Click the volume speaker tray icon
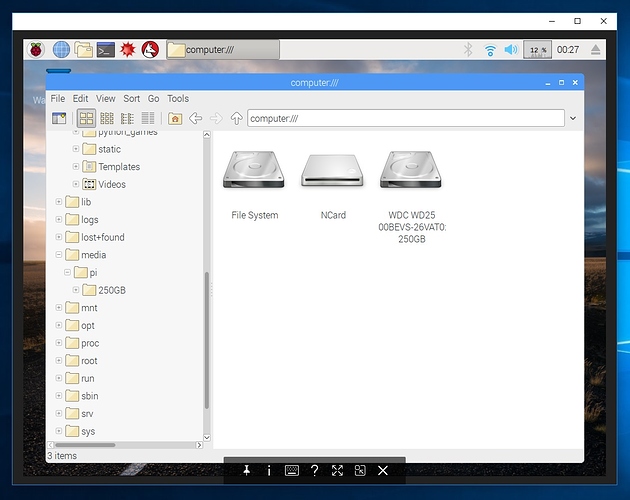The image size is (630, 500). pos(511,50)
